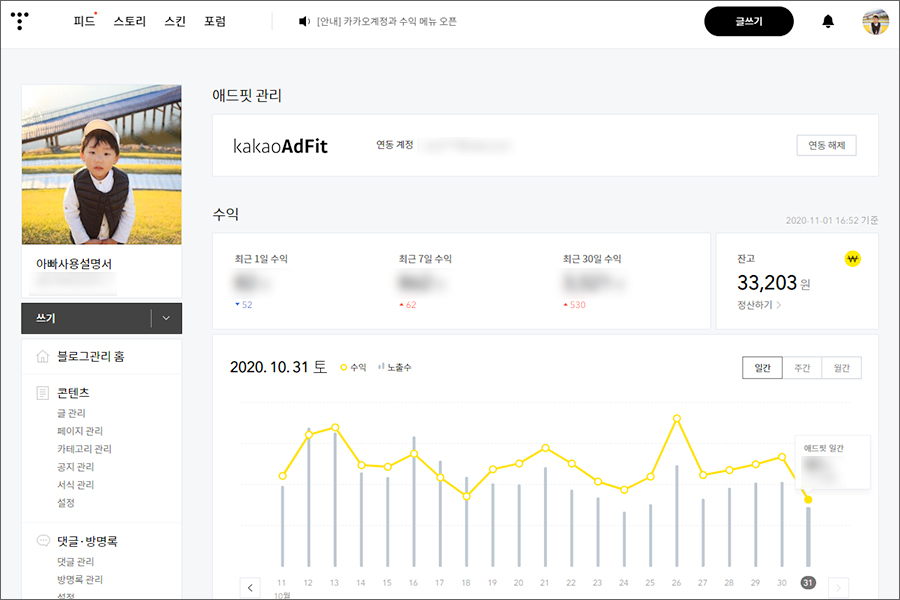This screenshot has width=900, height=600.
Task: Click the 댓글·방명록 section heading
Action: point(87,541)
